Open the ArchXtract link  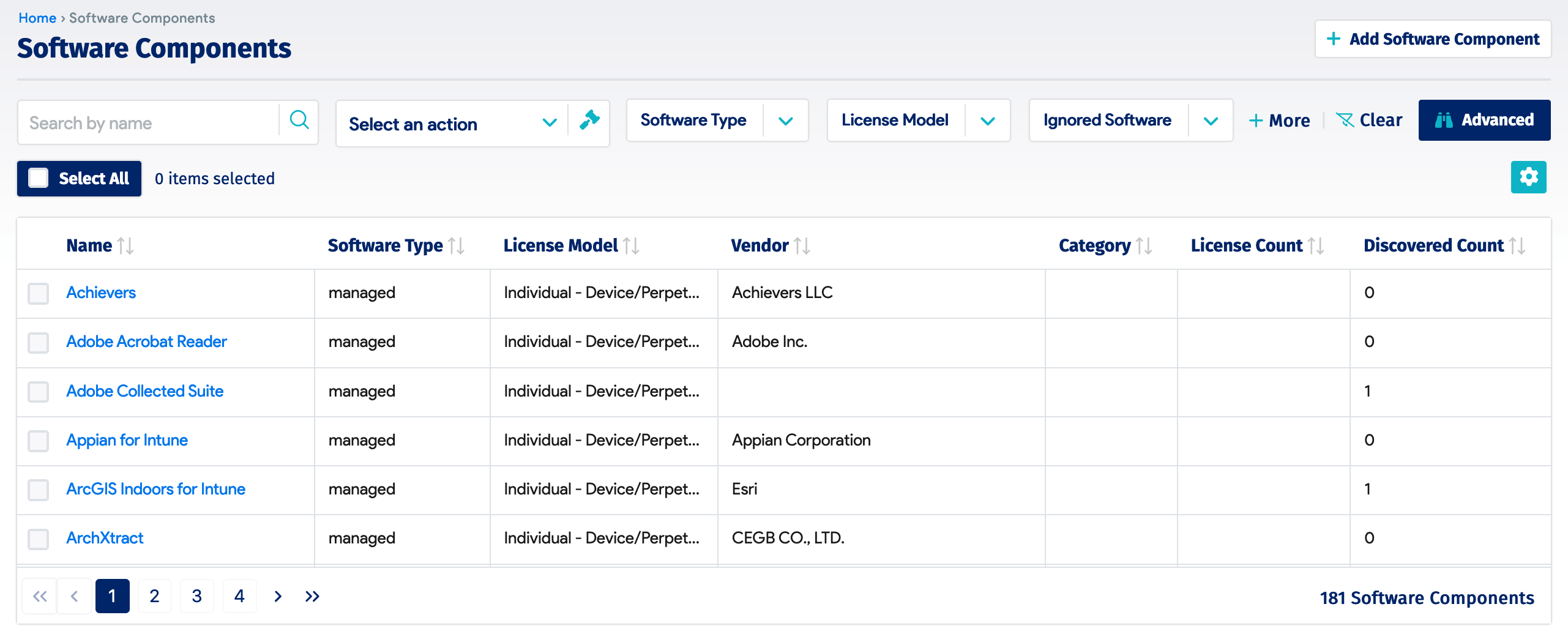105,538
